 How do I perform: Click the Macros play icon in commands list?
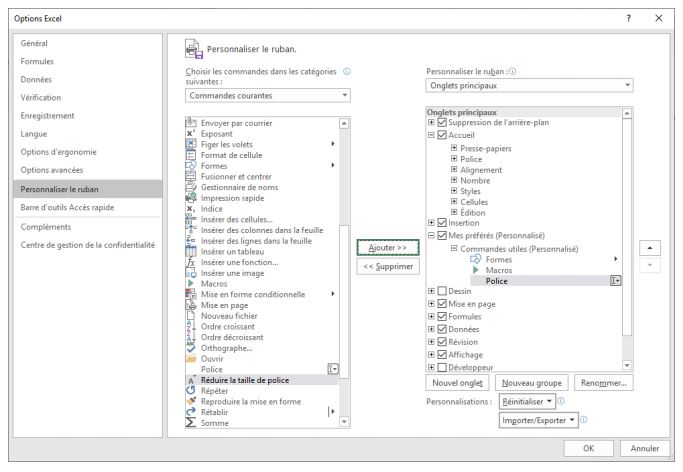(192, 284)
